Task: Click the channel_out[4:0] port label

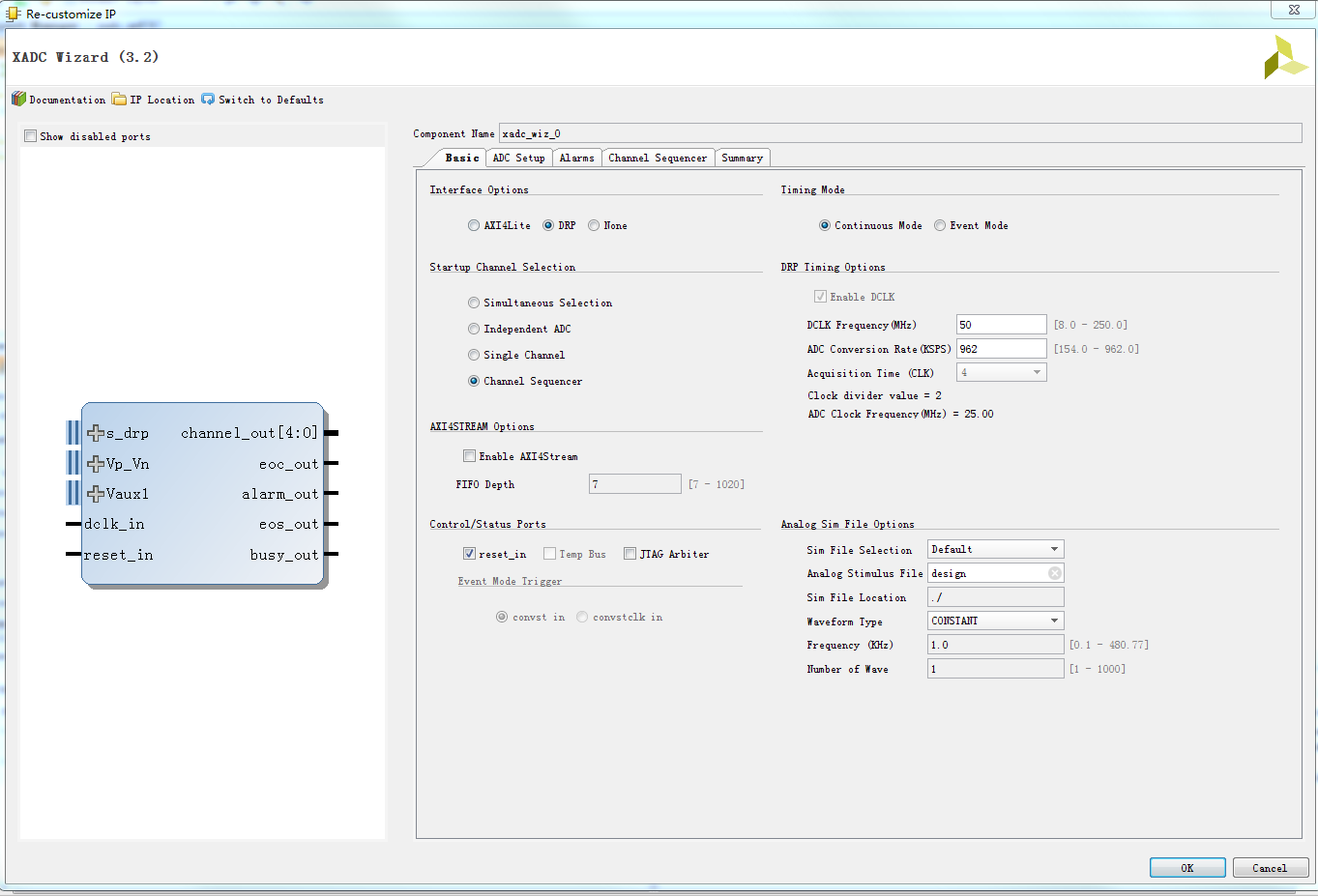Action: click(x=249, y=433)
